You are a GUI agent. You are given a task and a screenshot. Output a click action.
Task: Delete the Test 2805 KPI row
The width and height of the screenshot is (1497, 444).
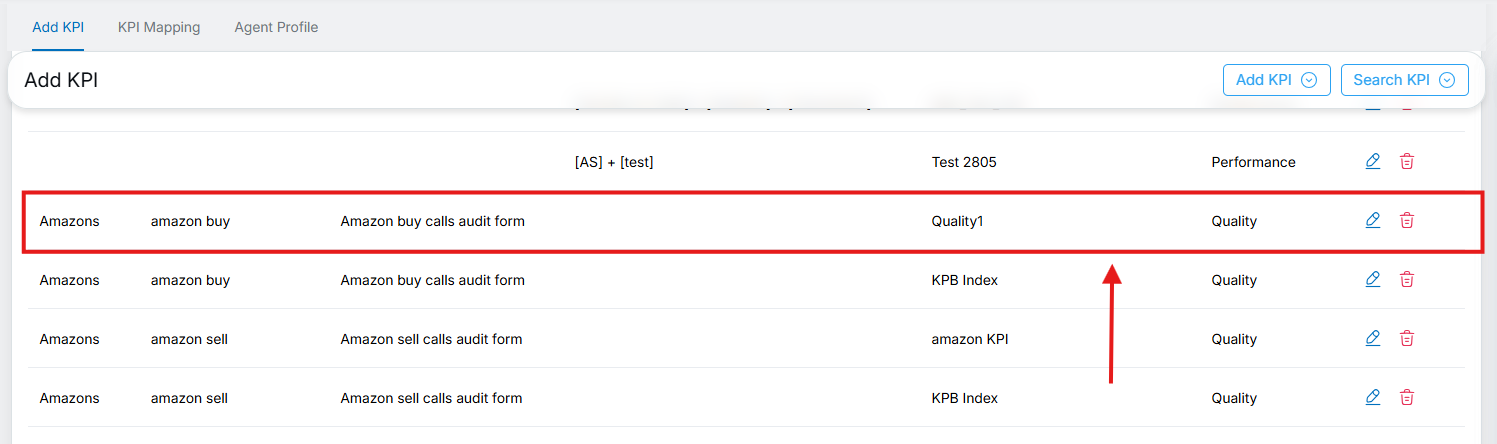tap(1406, 161)
